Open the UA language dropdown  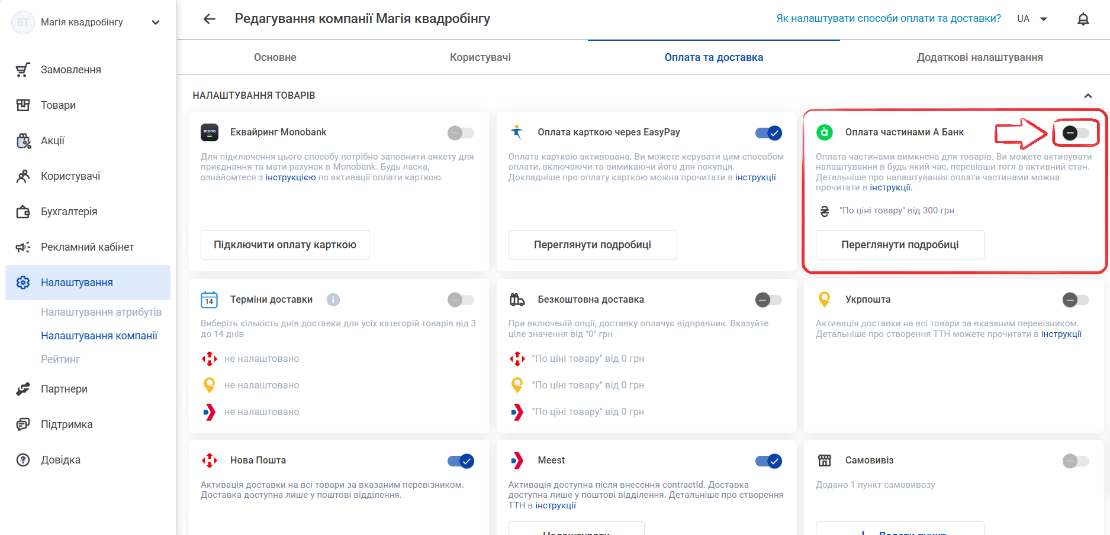click(x=1031, y=19)
